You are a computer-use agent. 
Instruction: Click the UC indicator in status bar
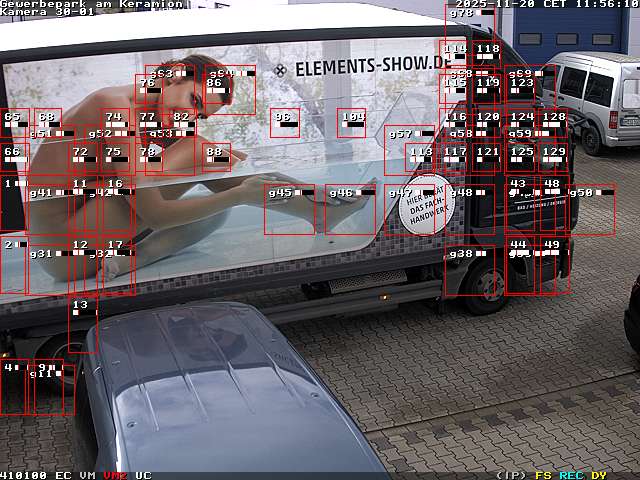pyautogui.click(x=143, y=475)
